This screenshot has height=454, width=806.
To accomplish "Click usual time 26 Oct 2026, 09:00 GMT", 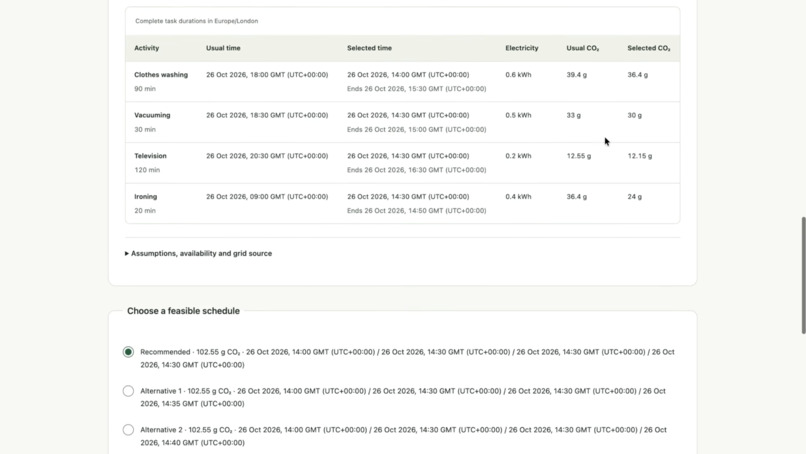I will [x=267, y=196].
